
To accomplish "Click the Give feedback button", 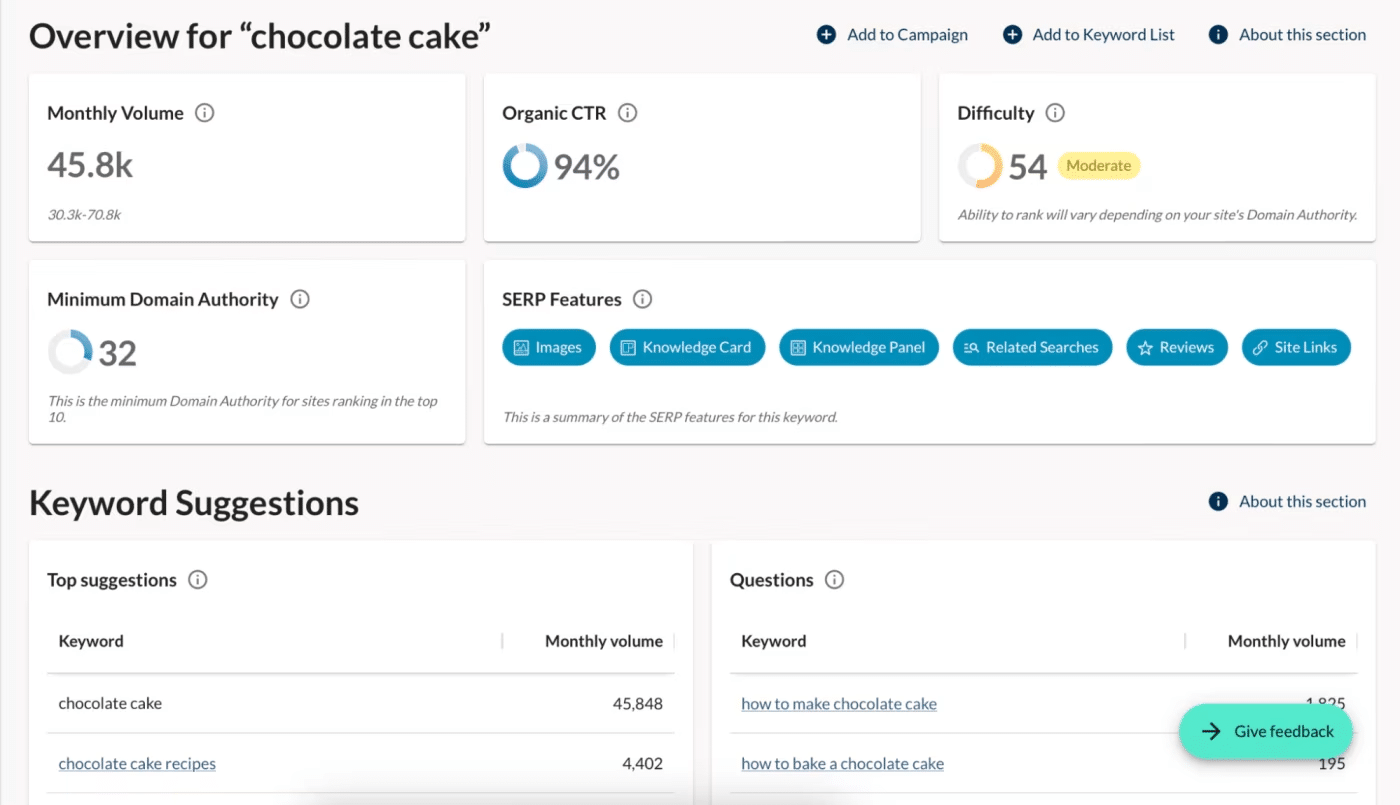I will (1266, 732).
